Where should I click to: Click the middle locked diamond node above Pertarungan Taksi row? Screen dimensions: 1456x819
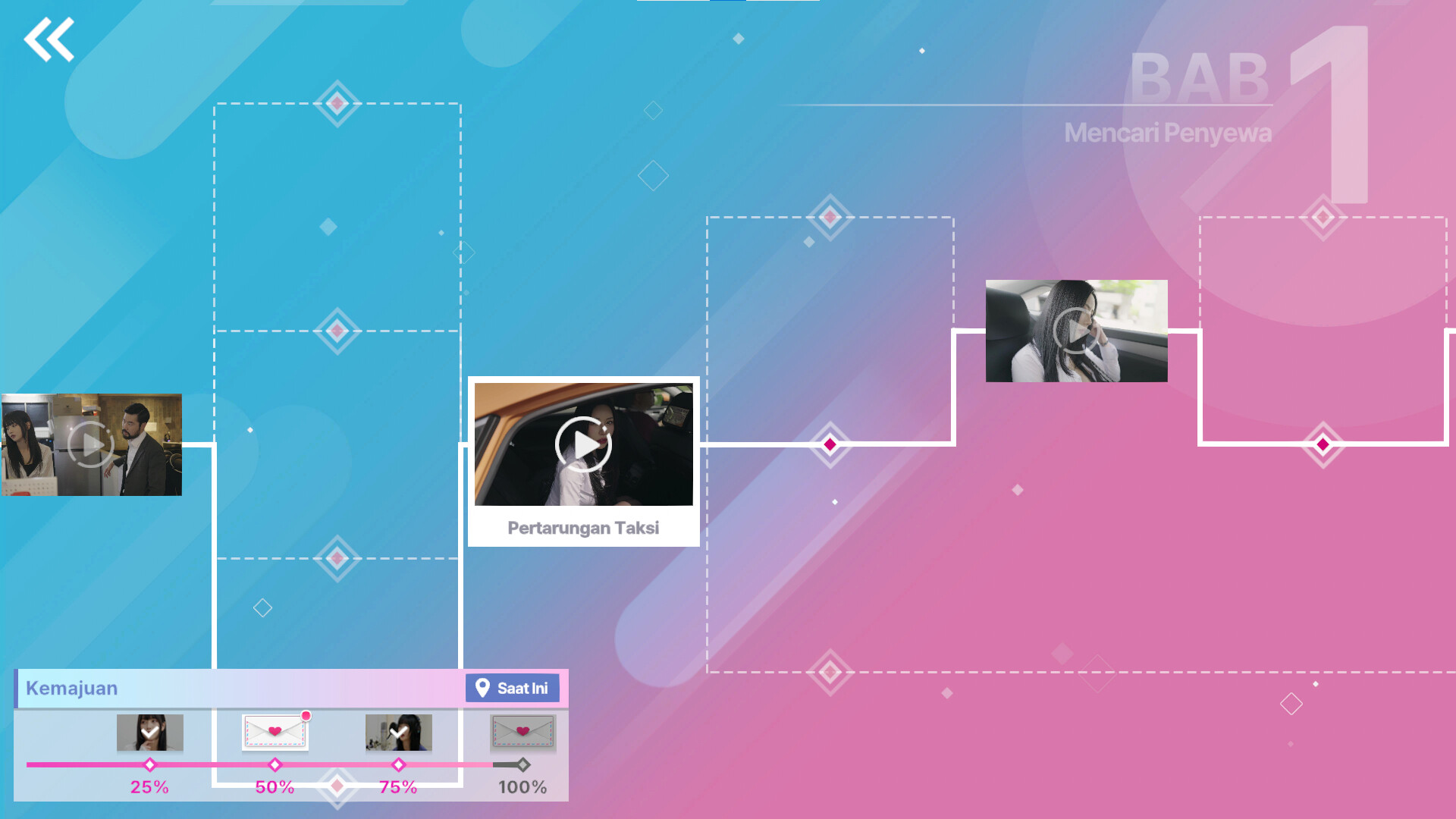337,331
